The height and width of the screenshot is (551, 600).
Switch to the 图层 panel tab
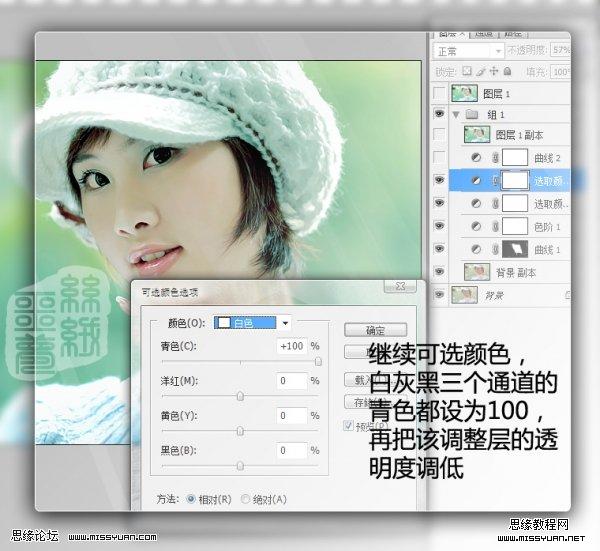point(452,32)
